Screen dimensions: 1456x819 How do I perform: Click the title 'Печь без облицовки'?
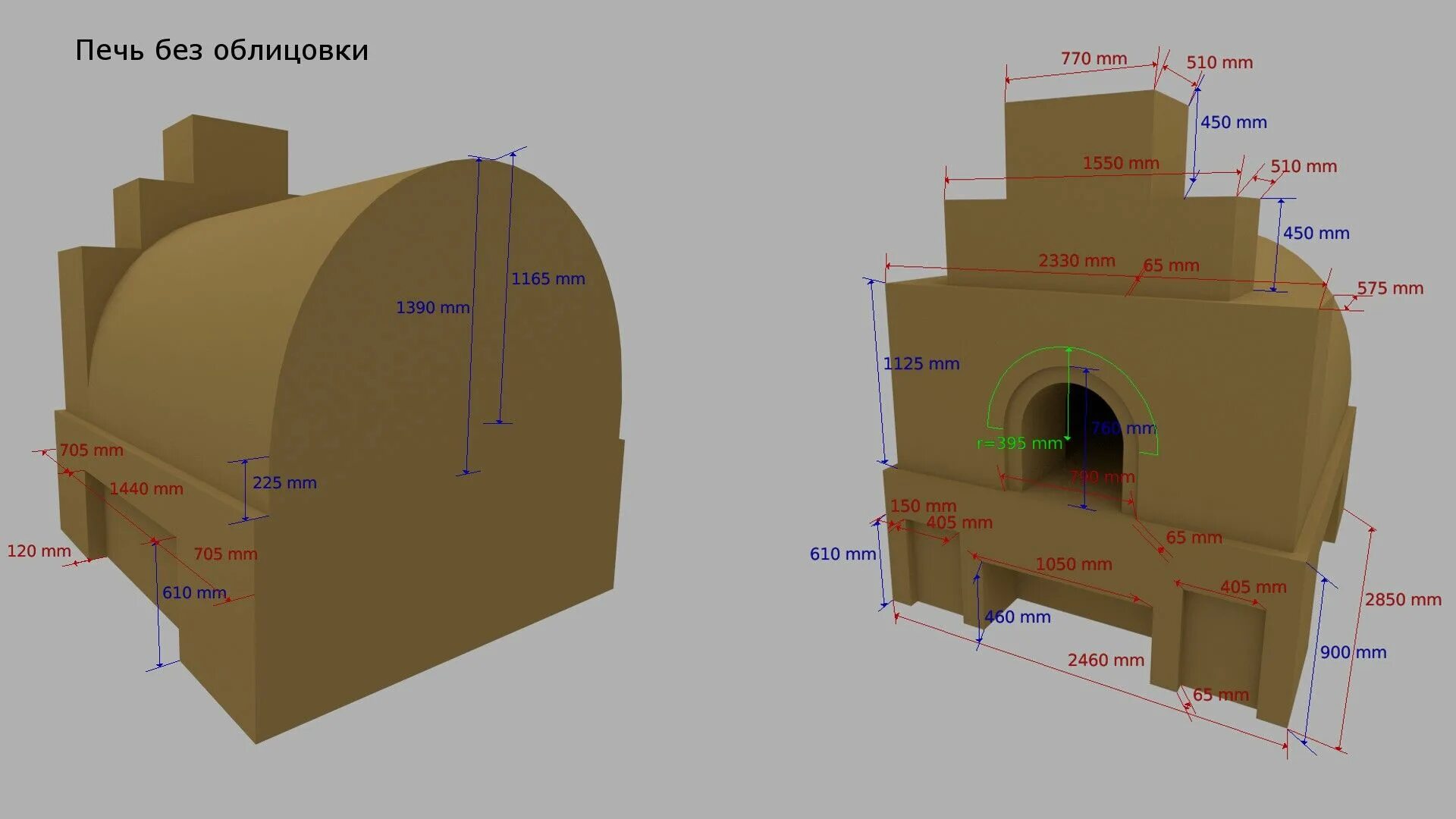[221, 51]
